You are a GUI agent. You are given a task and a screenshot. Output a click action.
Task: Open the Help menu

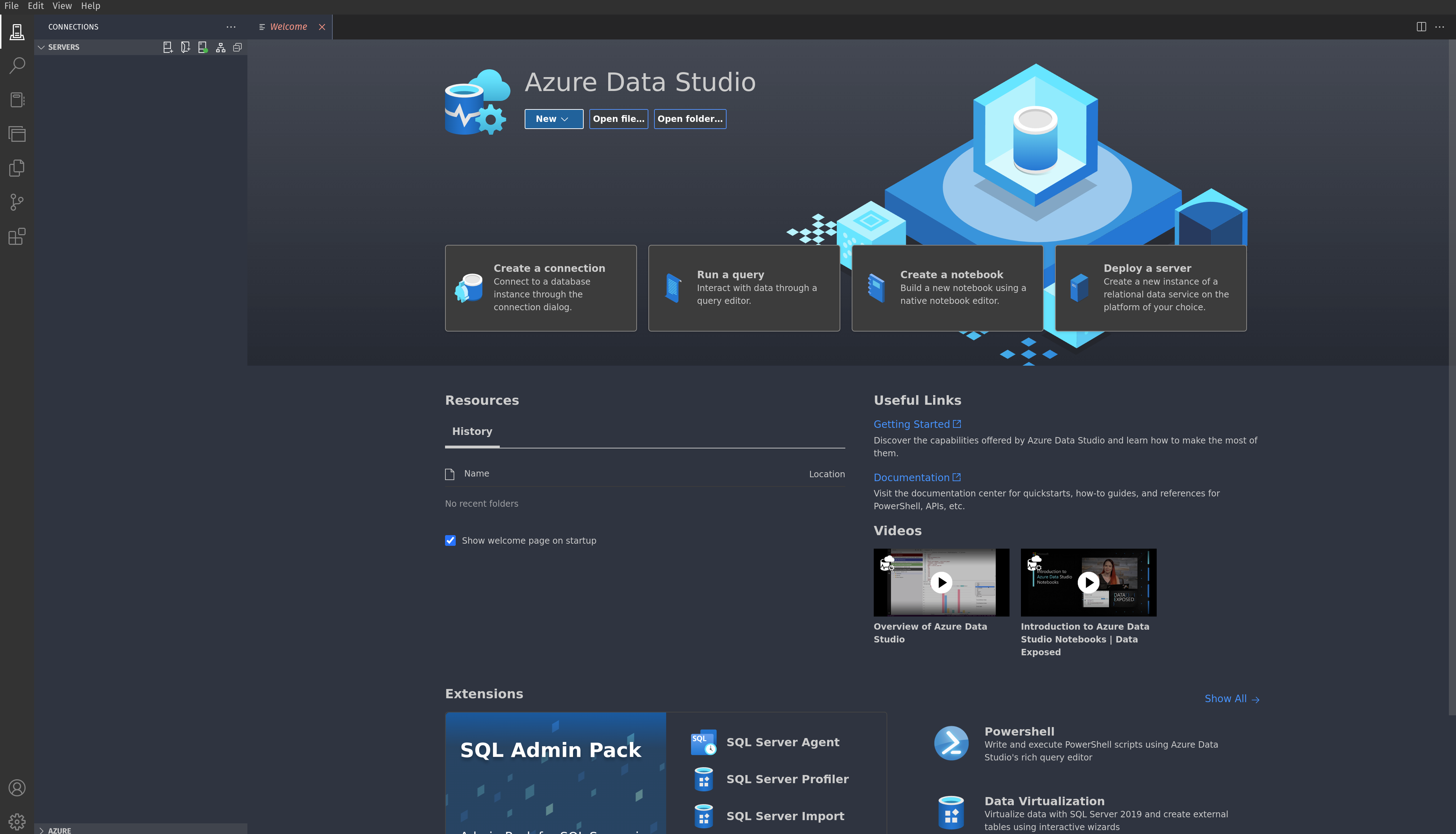[x=91, y=6]
